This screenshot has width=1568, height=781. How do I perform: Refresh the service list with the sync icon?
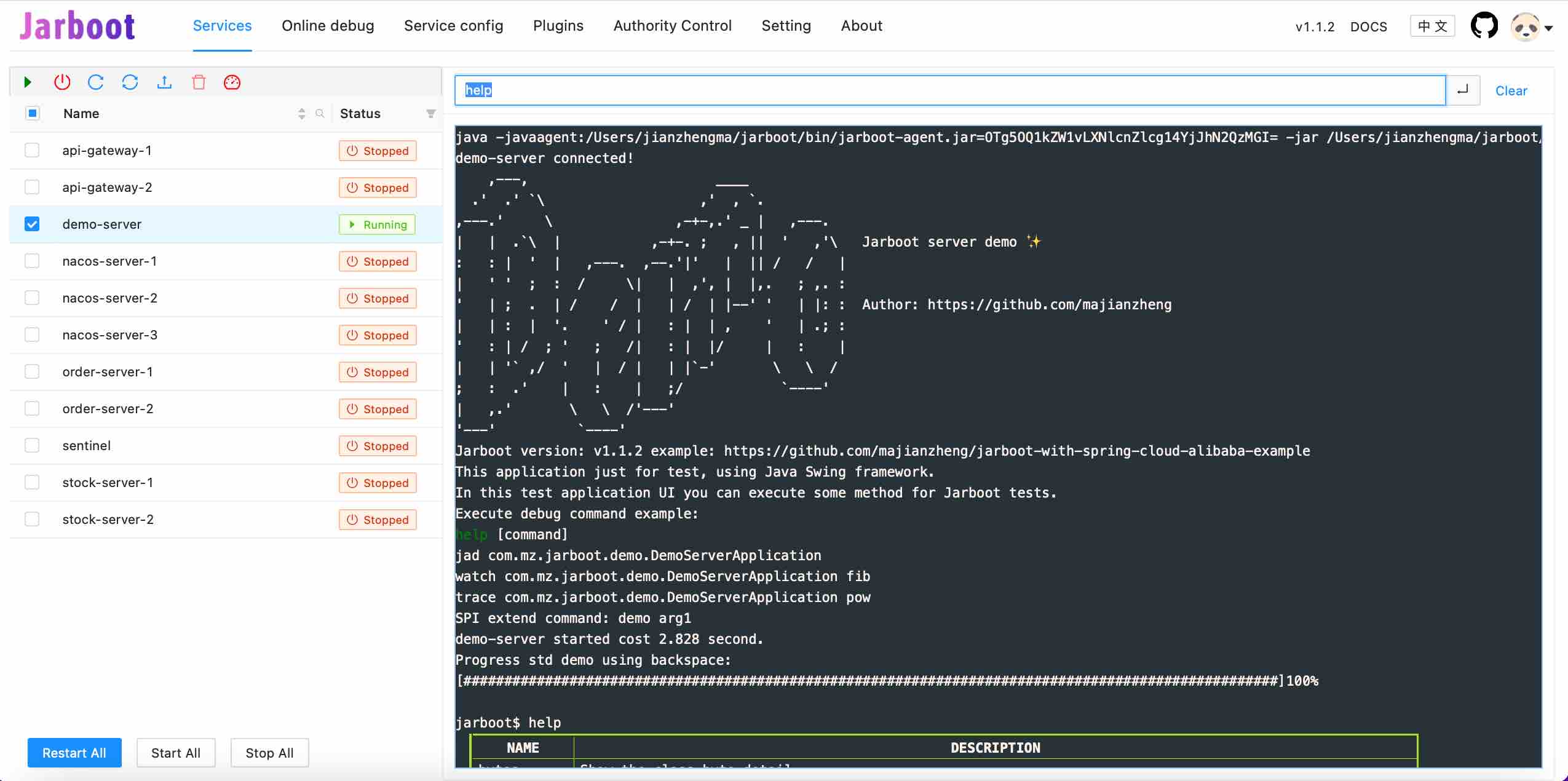[x=130, y=82]
